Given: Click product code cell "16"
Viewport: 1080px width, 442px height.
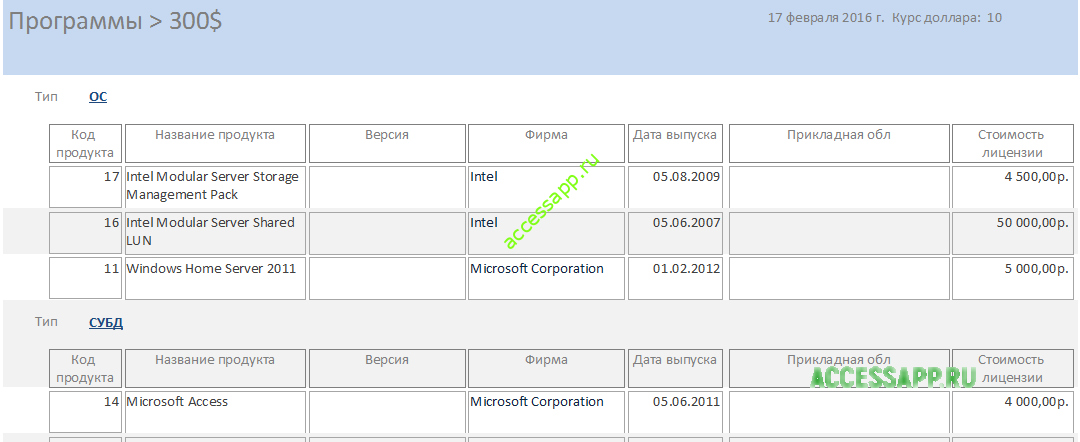Looking at the screenshot, I should click(x=85, y=233).
